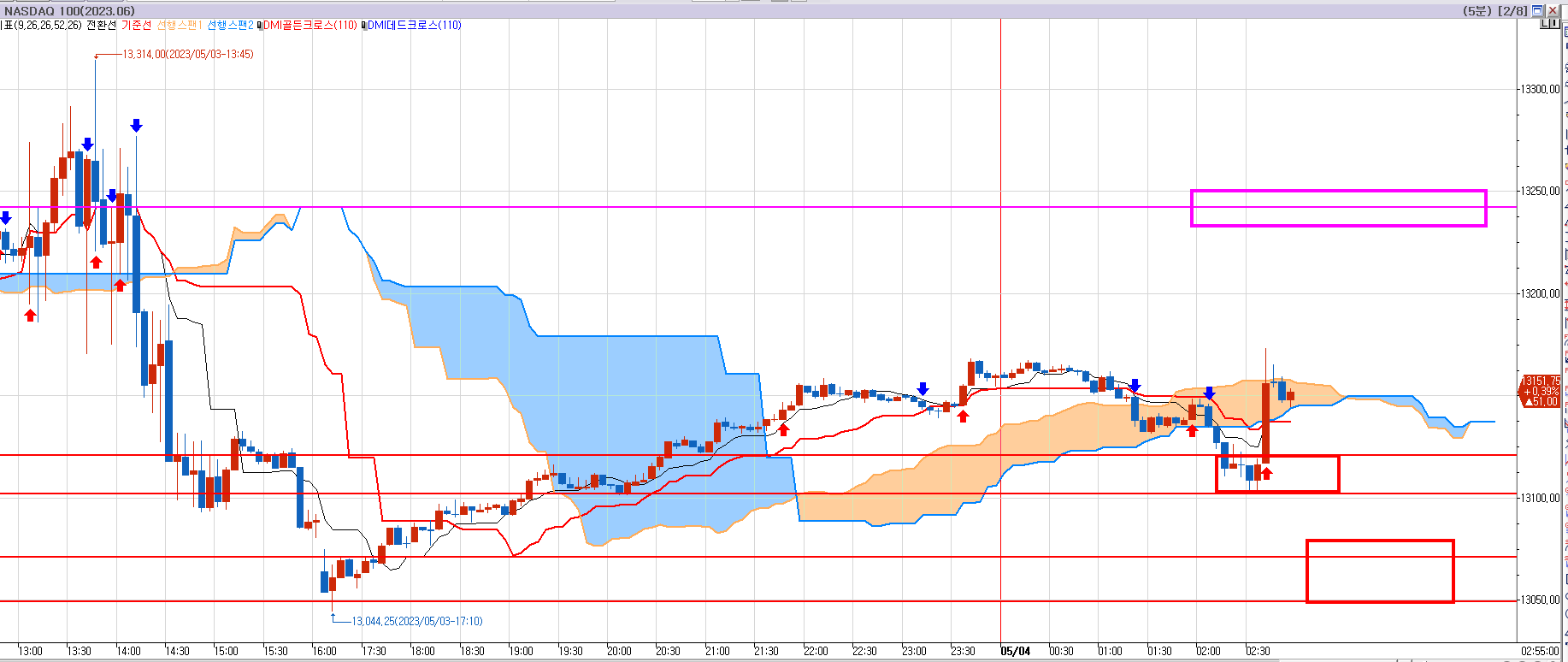Click the DMI데드크로스(110) indicator label
This screenshot has height=662, width=1568.
(414, 25)
